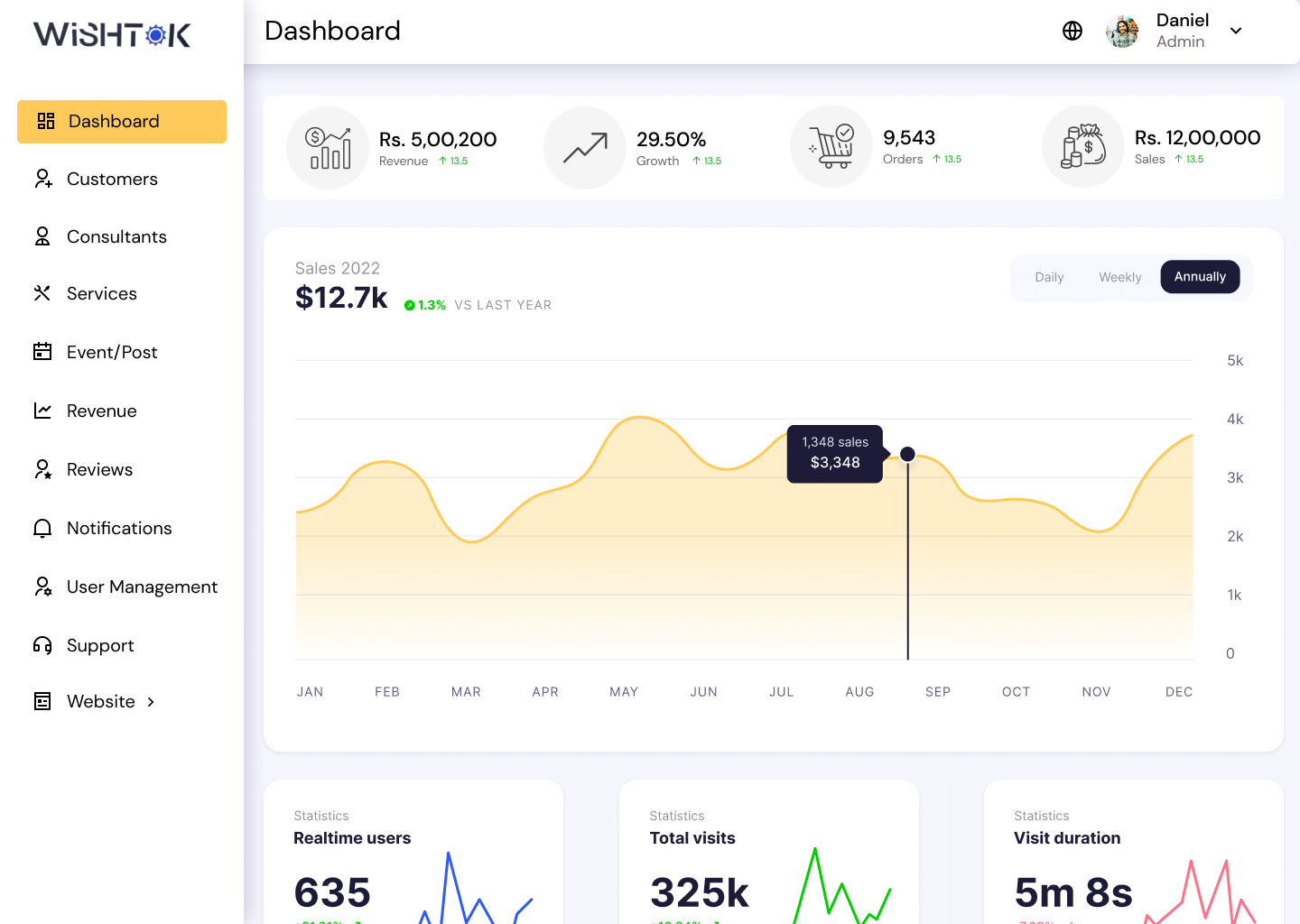Click the Orders shopping cart icon
1300x924 pixels.
coord(831,146)
